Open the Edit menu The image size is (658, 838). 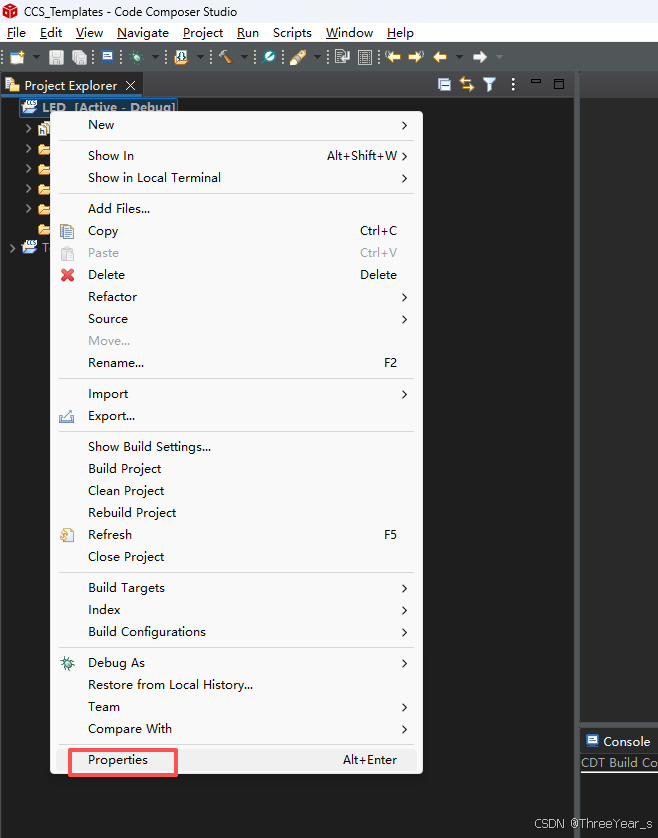[x=51, y=33]
